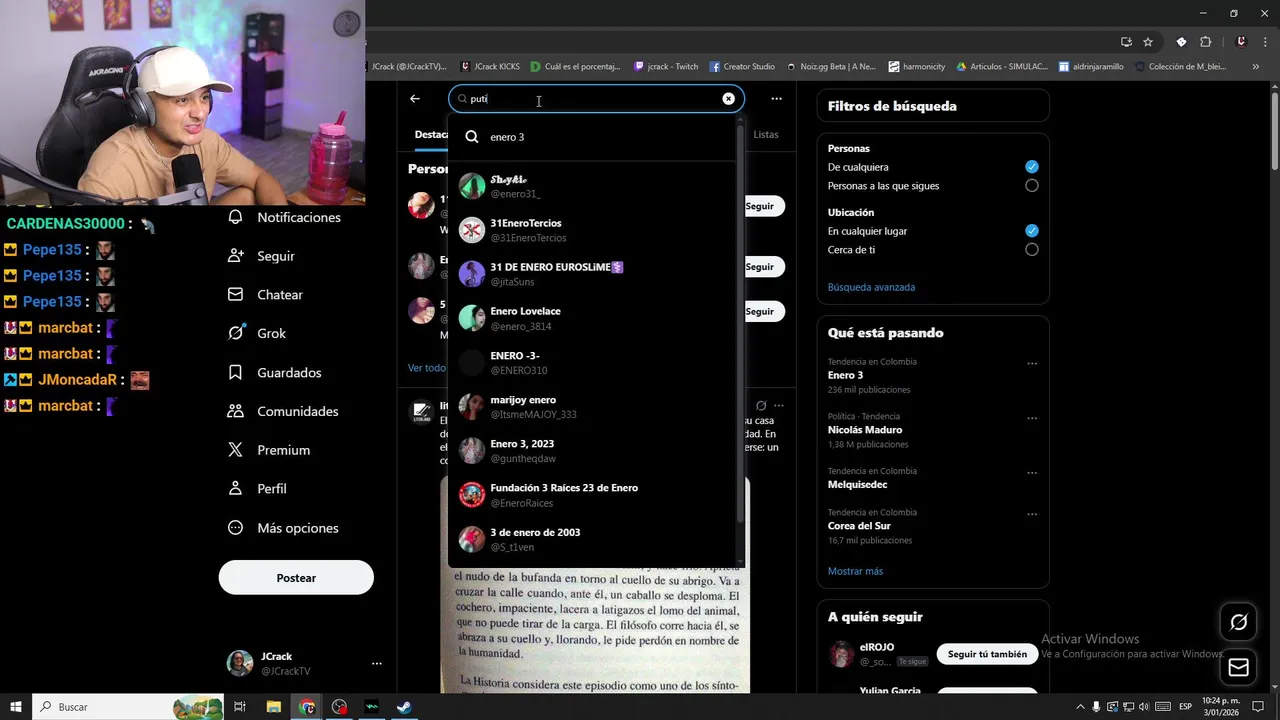This screenshot has height=720, width=1280.
Task: Select the 'enero 3' search suggestion
Action: (592, 137)
